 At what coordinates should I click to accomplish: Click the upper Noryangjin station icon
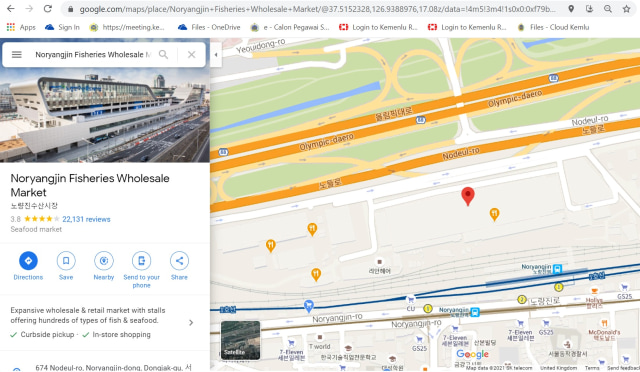[x=558, y=268]
